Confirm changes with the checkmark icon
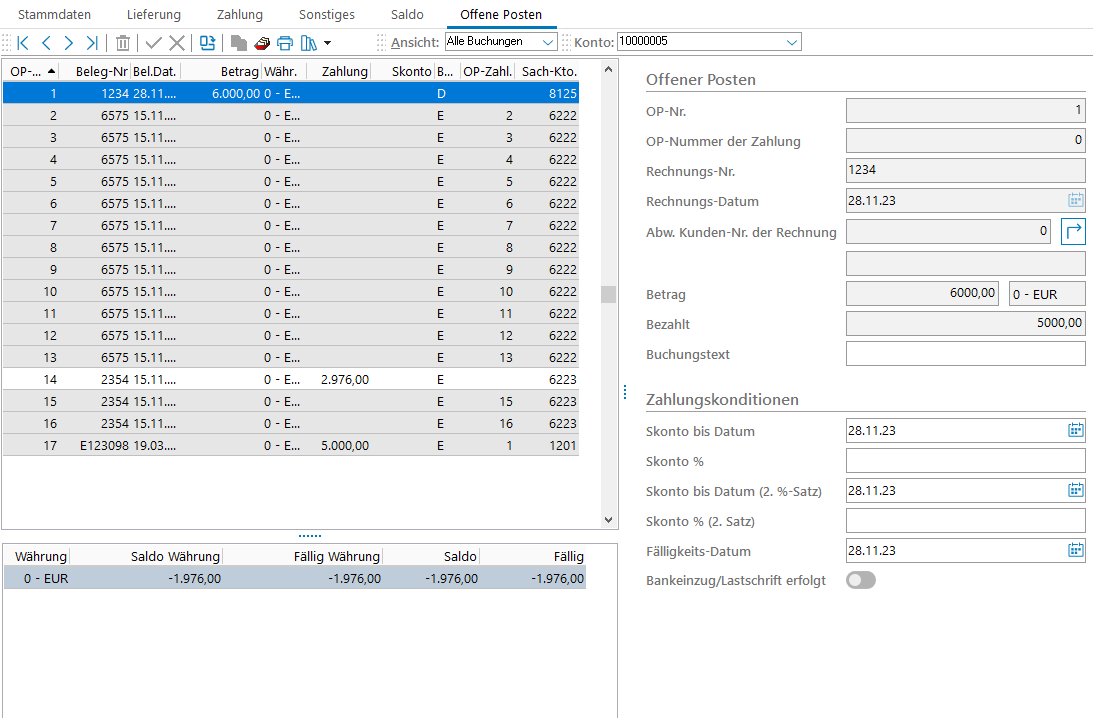Image resolution: width=1093 pixels, height=718 pixels. (x=153, y=42)
